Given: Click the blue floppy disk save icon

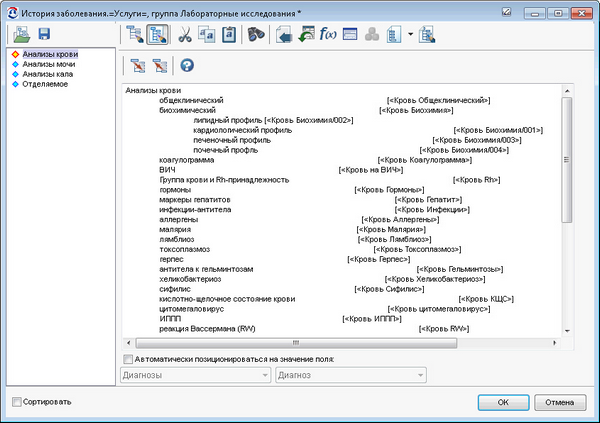Looking at the screenshot, I should pos(44,34).
